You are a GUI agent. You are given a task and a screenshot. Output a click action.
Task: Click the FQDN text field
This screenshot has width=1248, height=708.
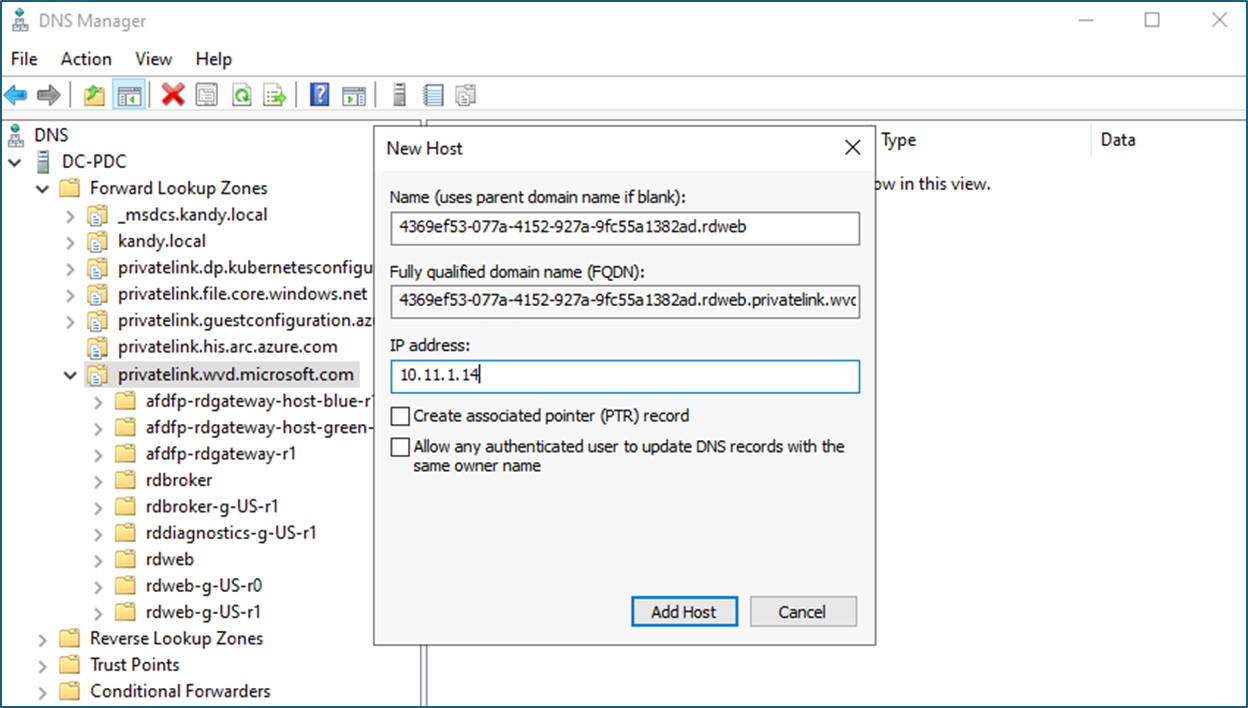tap(625, 301)
